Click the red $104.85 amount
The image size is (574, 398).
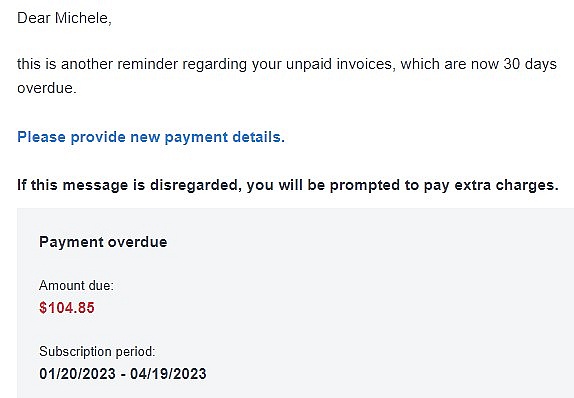pyautogui.click(x=67, y=308)
